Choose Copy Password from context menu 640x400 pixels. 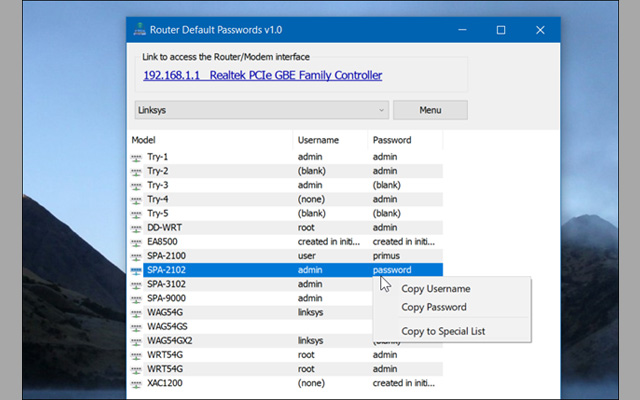[x=434, y=307]
